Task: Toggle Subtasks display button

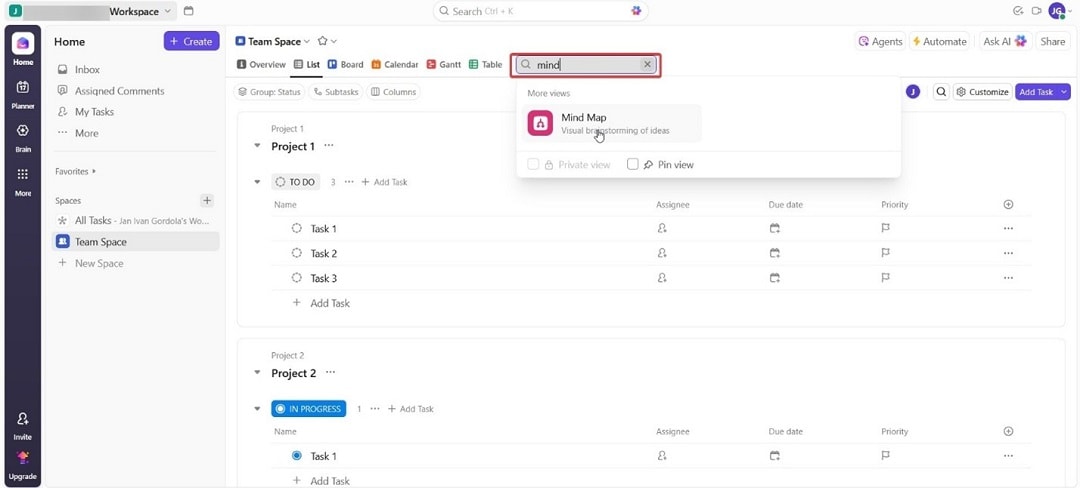Action: point(335,92)
